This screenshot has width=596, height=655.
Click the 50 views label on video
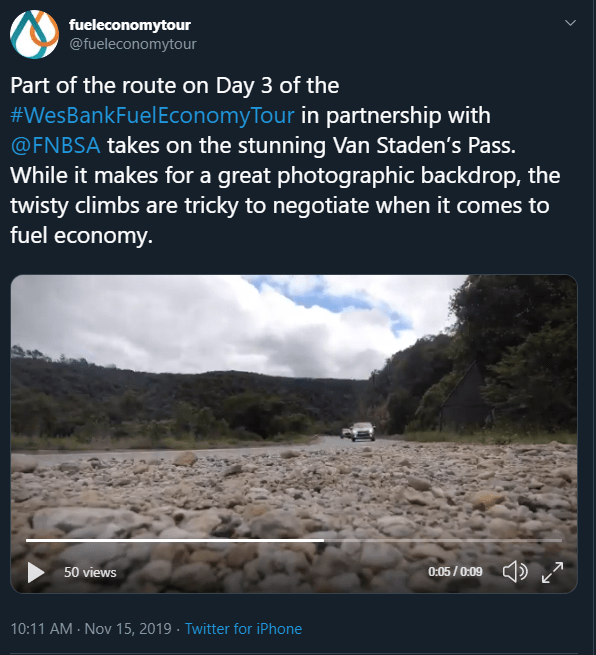click(90, 572)
